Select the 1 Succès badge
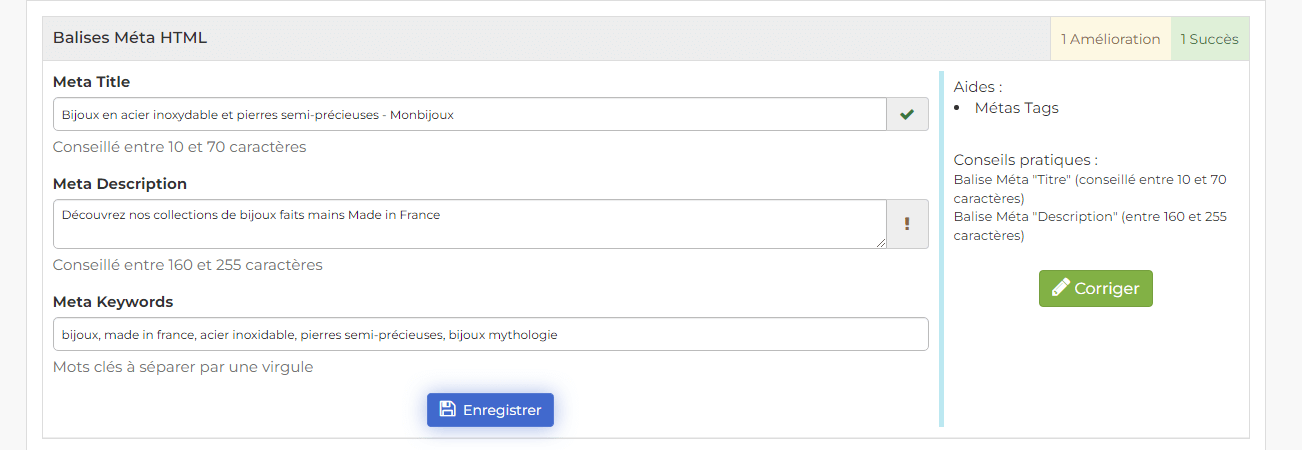This screenshot has width=1302, height=450. point(1210,39)
